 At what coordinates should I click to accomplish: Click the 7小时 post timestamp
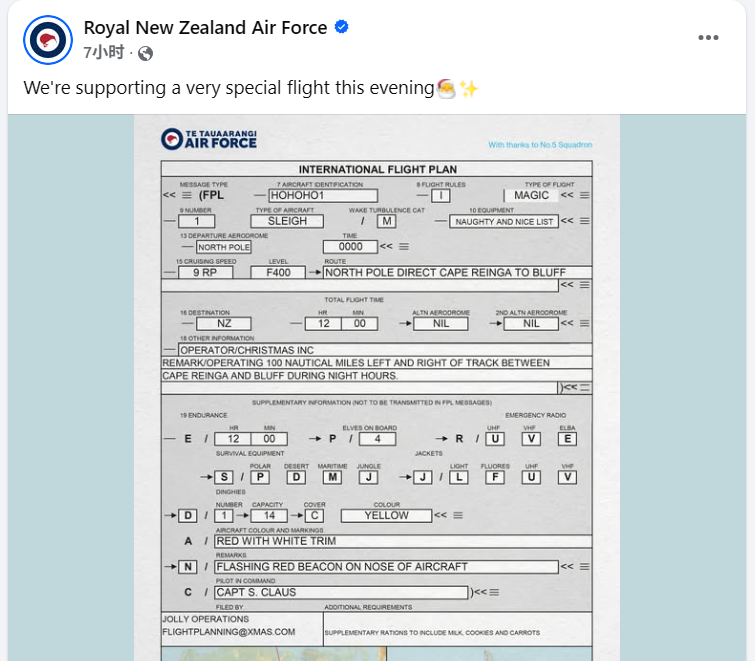tap(103, 52)
